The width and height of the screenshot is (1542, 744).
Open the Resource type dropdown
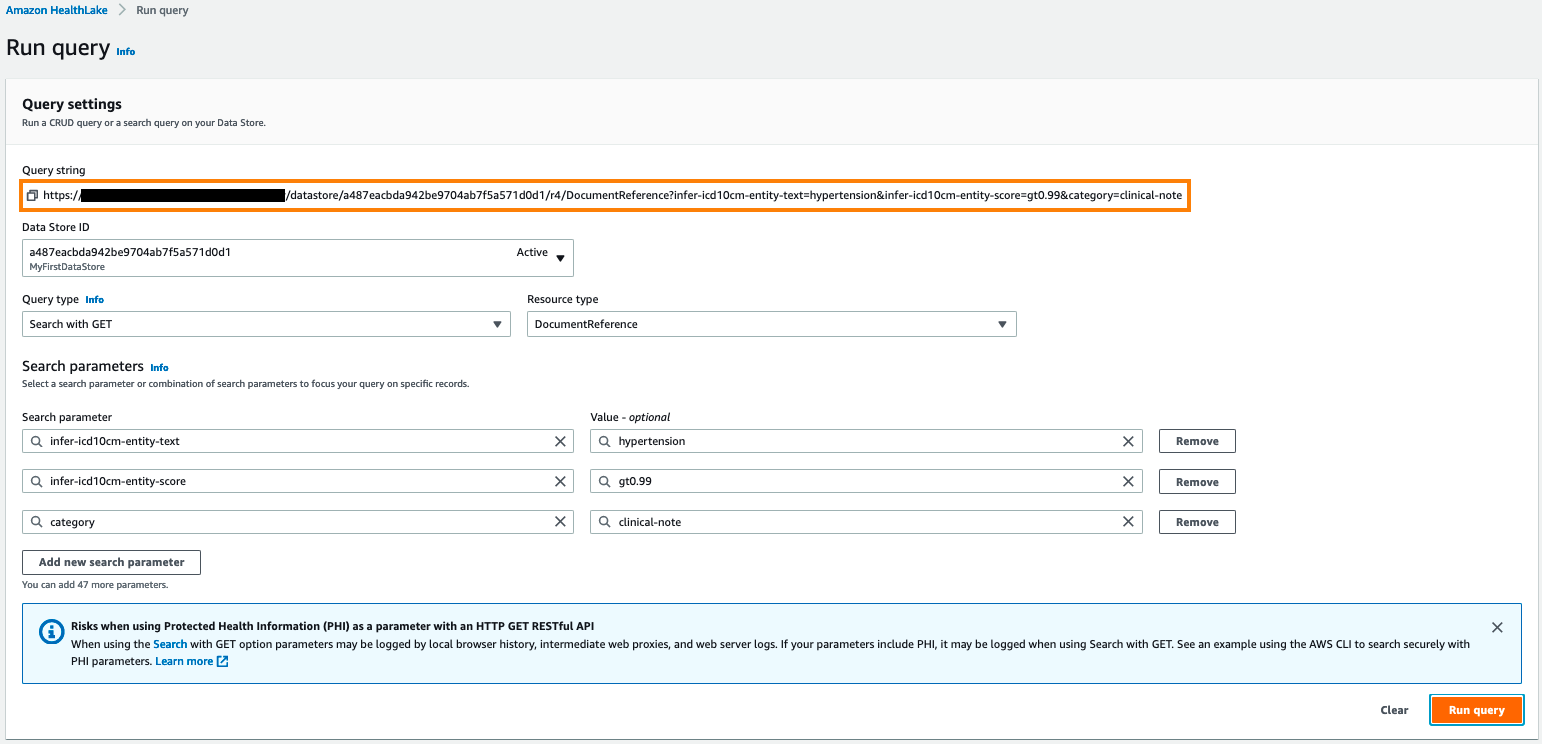(x=771, y=324)
